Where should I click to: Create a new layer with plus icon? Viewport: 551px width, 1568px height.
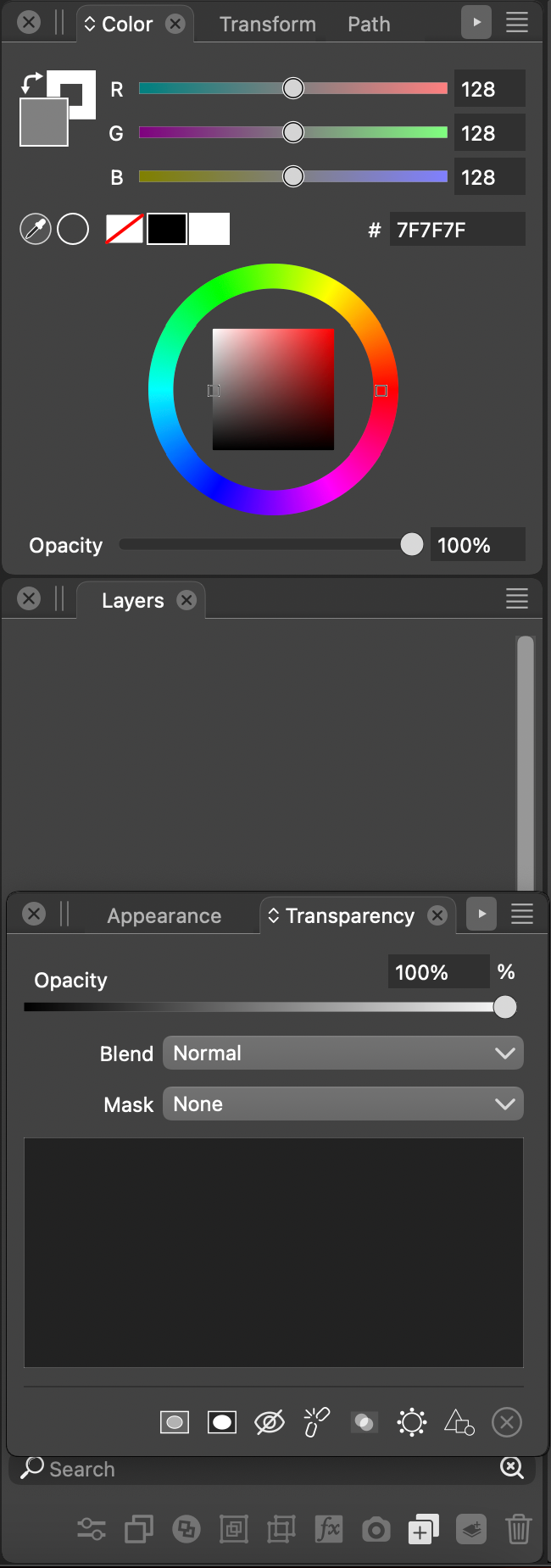tap(424, 1529)
